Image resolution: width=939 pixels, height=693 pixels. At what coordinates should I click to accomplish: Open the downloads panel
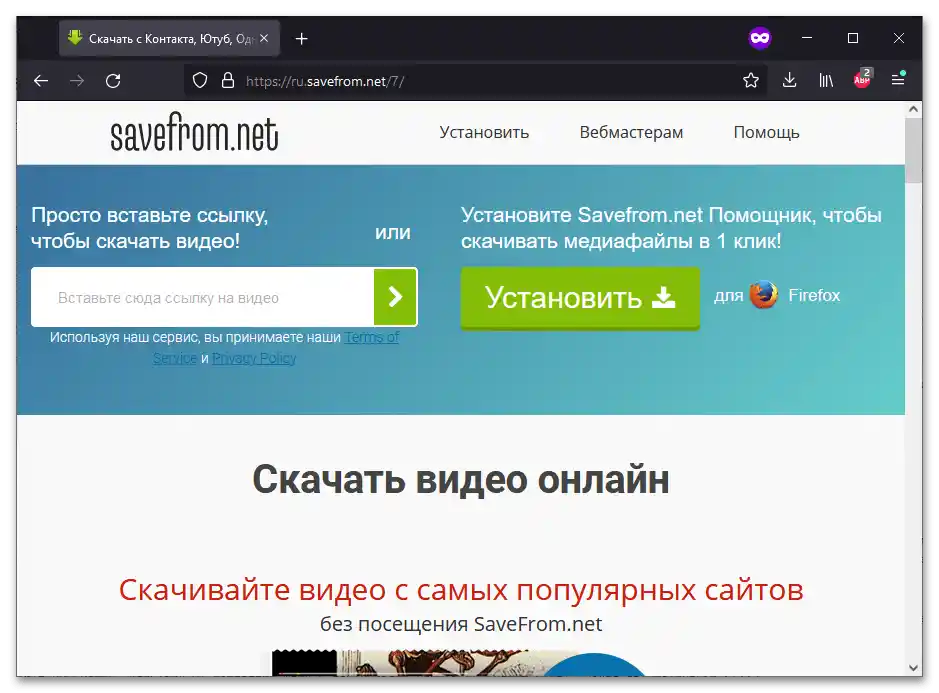click(x=789, y=80)
